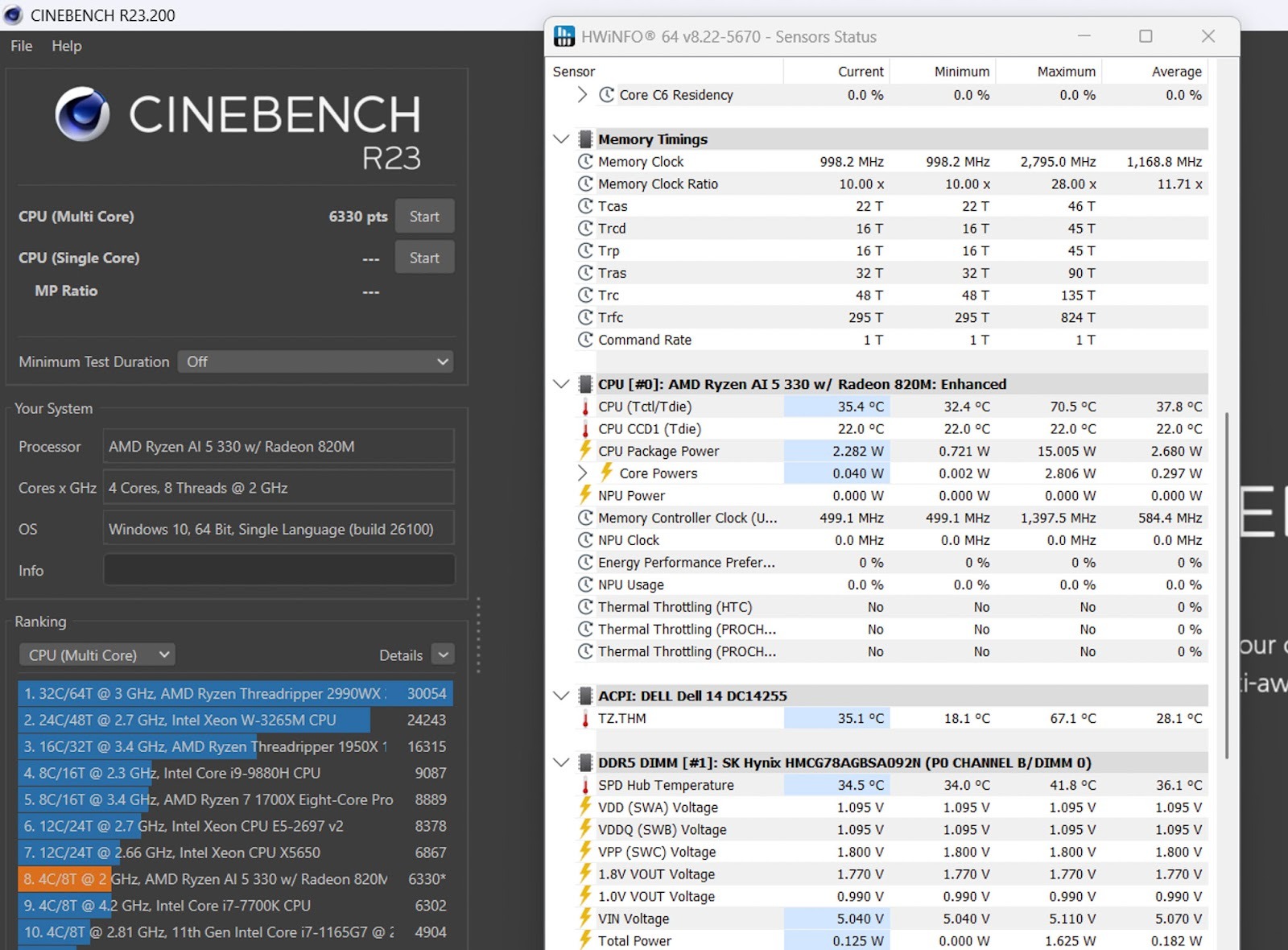Image resolution: width=1288 pixels, height=950 pixels.
Task: Click the Cinebench logo sphere icon
Action: tap(82, 114)
